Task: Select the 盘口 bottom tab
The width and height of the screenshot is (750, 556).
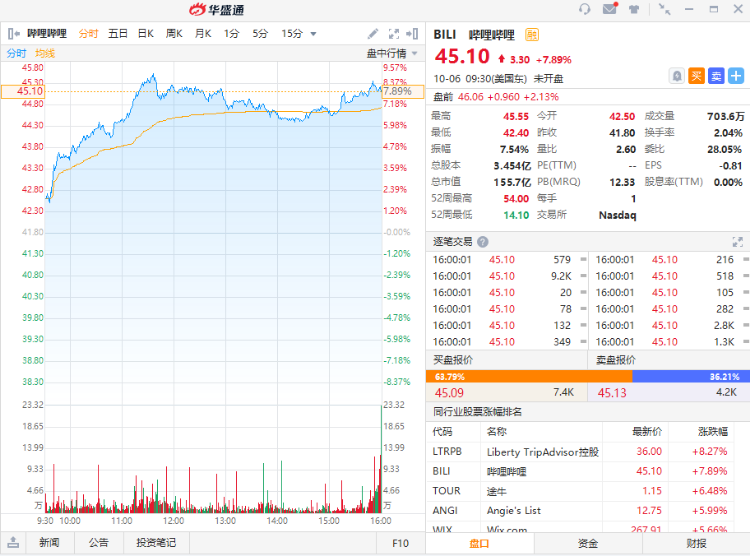Action: click(x=479, y=544)
